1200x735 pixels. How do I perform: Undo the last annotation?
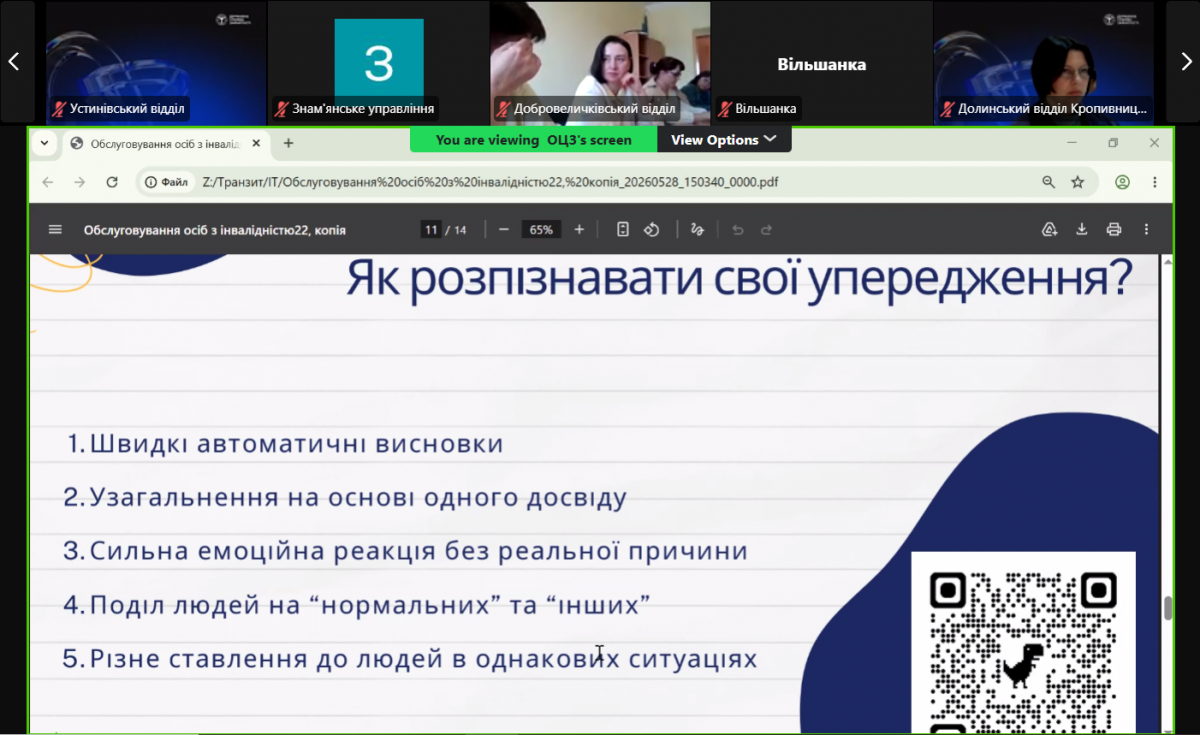738,230
